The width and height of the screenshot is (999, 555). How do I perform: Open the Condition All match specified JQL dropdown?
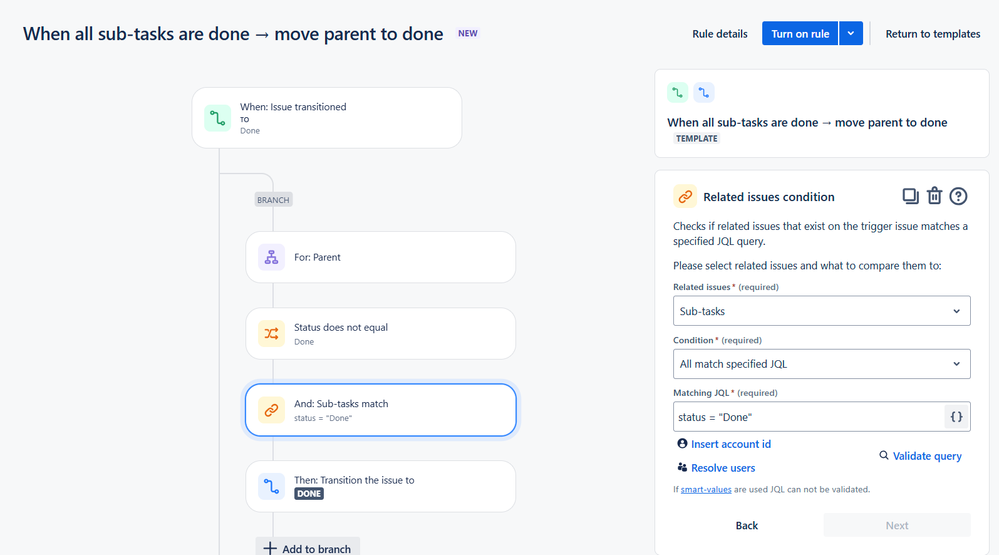coord(821,364)
